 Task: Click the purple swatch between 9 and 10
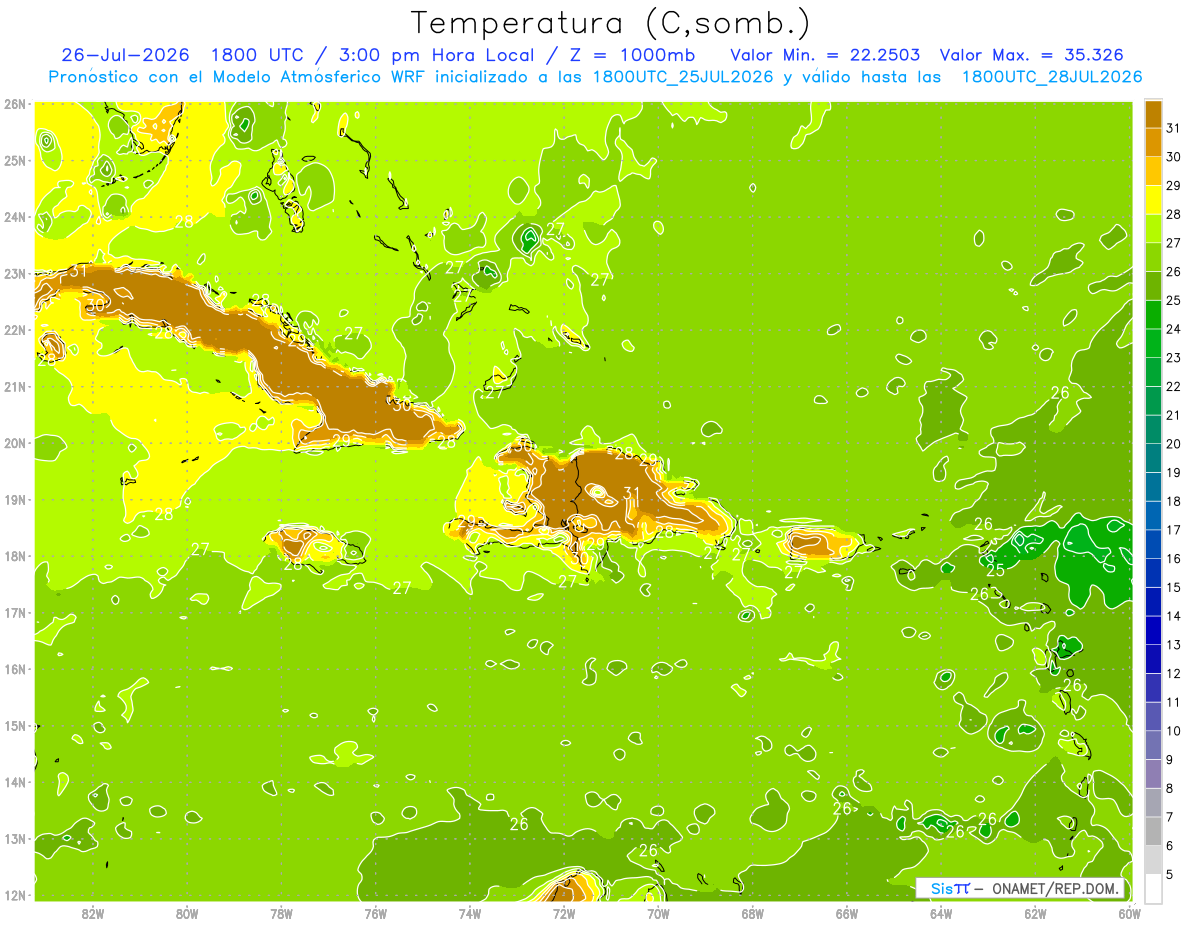[x=1153, y=745]
